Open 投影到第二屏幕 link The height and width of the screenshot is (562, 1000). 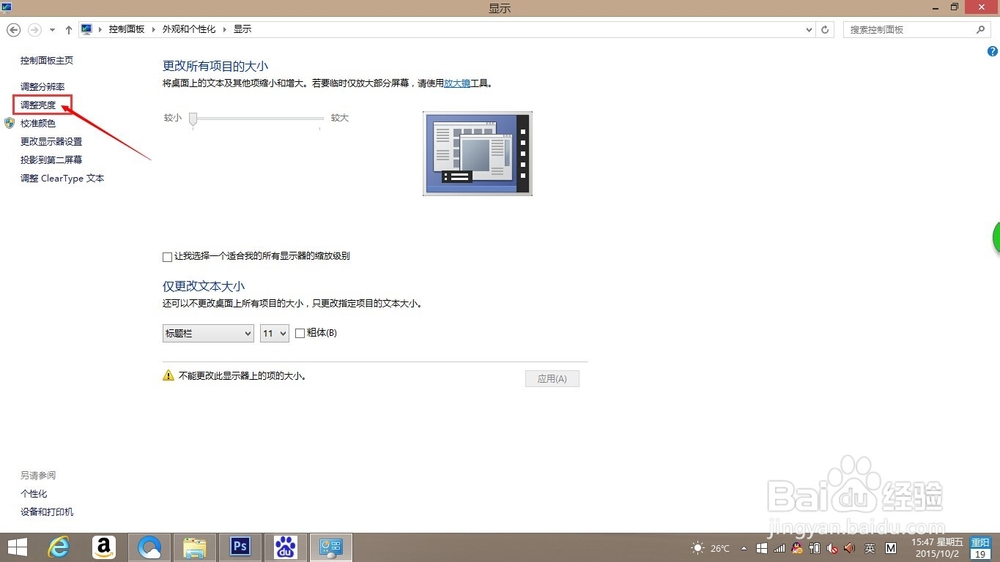[51, 160]
